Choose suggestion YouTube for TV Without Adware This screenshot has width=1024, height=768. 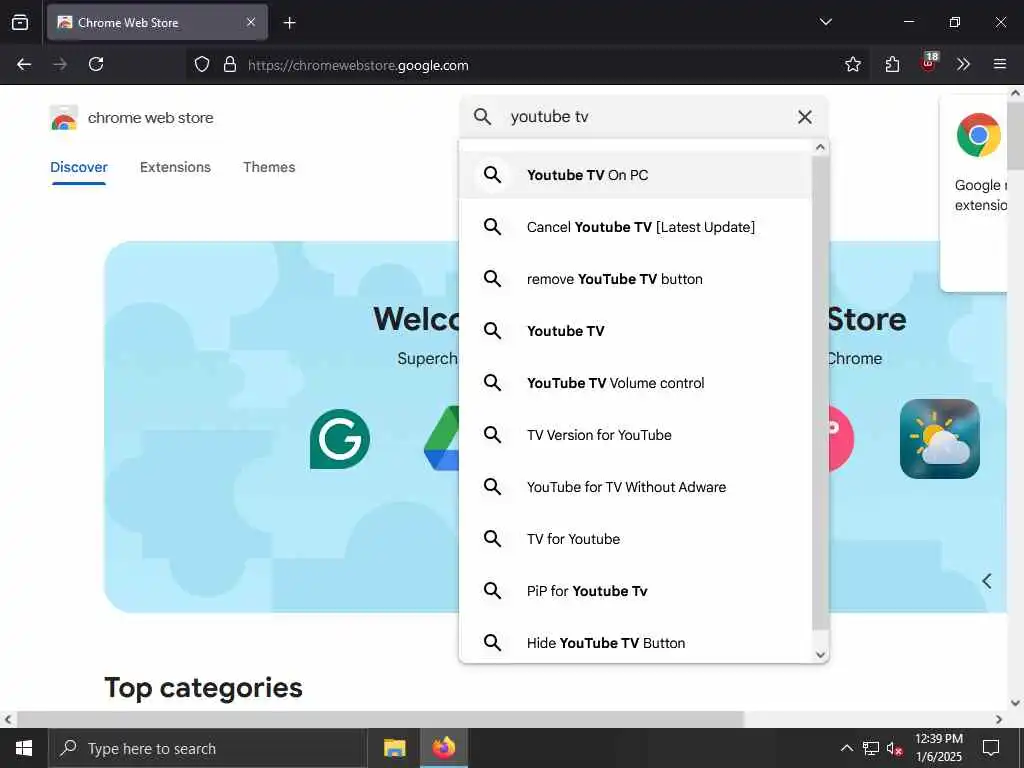coord(635,487)
